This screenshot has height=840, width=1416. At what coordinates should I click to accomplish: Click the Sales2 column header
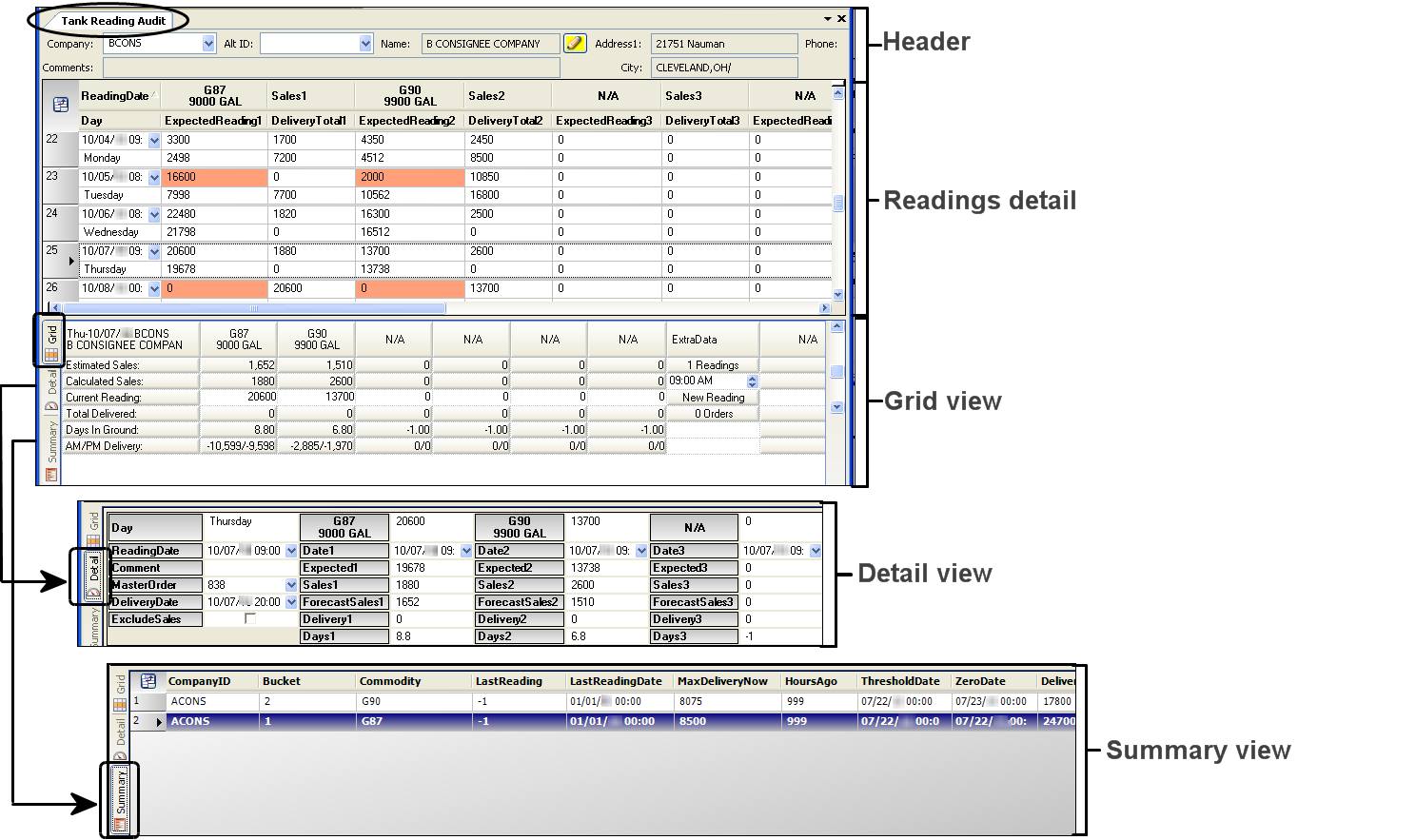click(x=507, y=96)
